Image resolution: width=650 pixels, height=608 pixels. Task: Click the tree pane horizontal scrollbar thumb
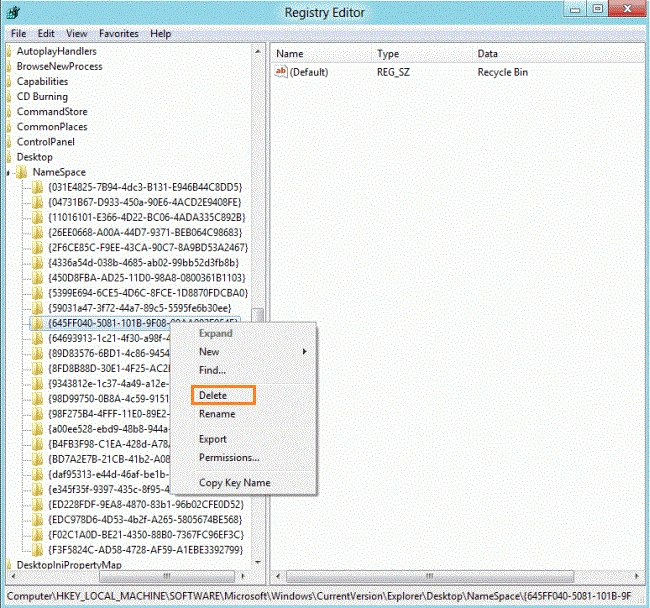point(167,576)
